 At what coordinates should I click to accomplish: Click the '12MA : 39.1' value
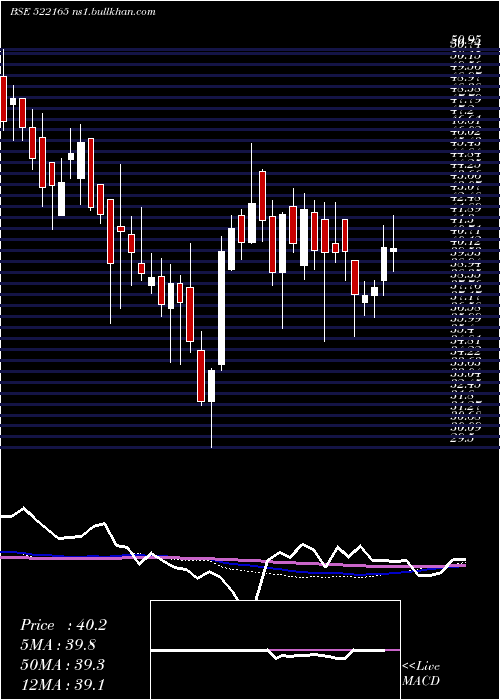coord(62,684)
